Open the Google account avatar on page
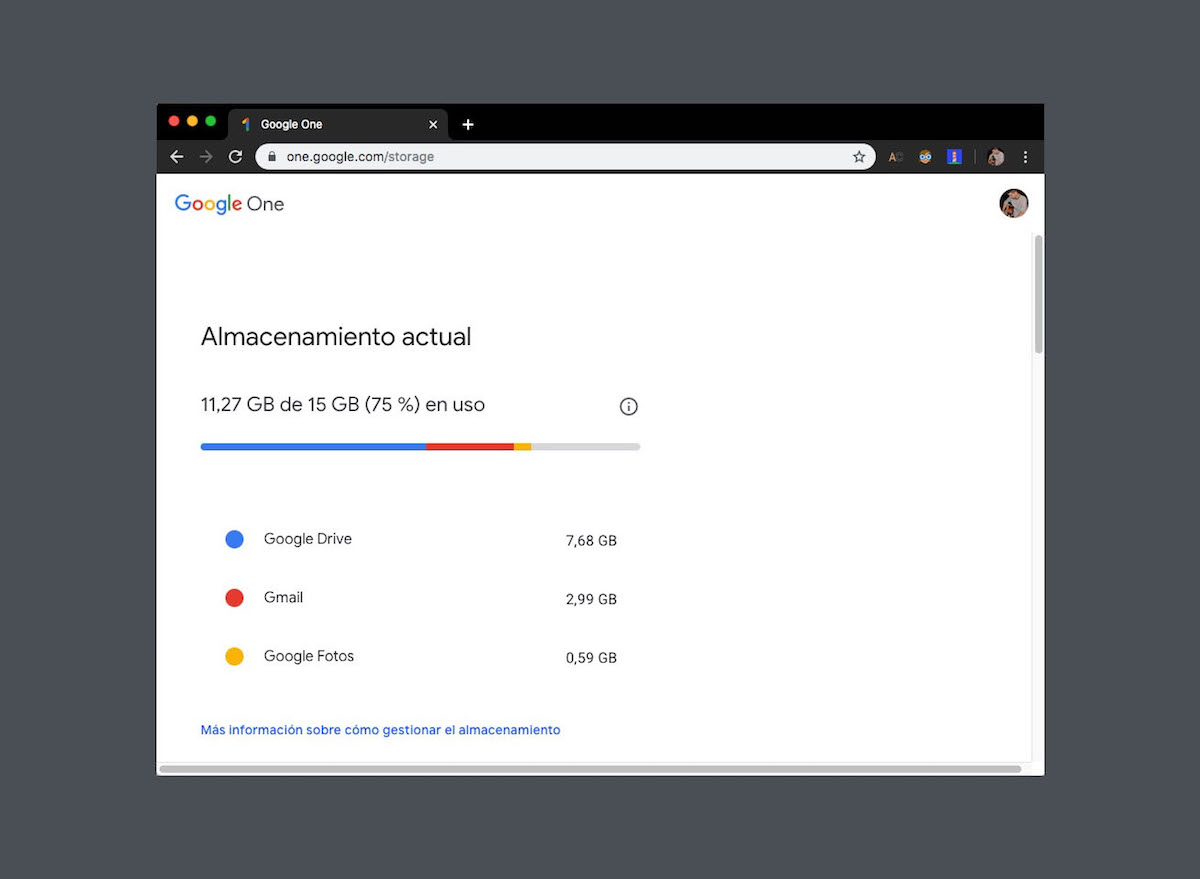Viewport: 1200px width, 879px height. [1013, 203]
